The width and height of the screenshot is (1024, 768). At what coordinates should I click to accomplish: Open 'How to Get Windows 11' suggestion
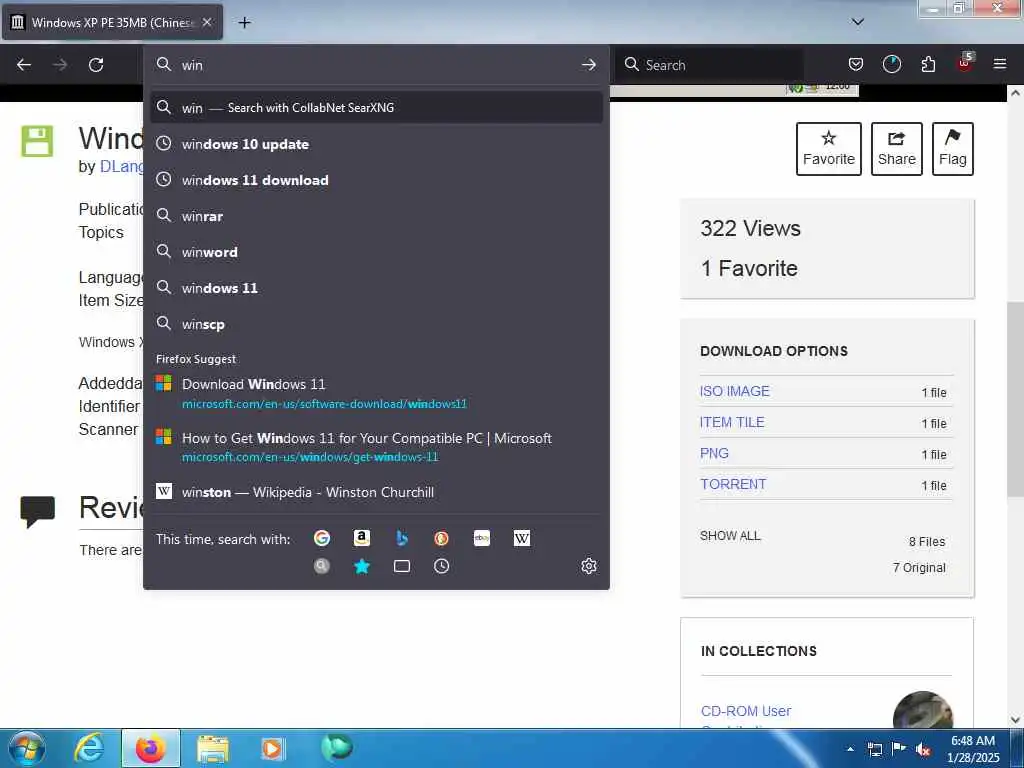coord(376,447)
